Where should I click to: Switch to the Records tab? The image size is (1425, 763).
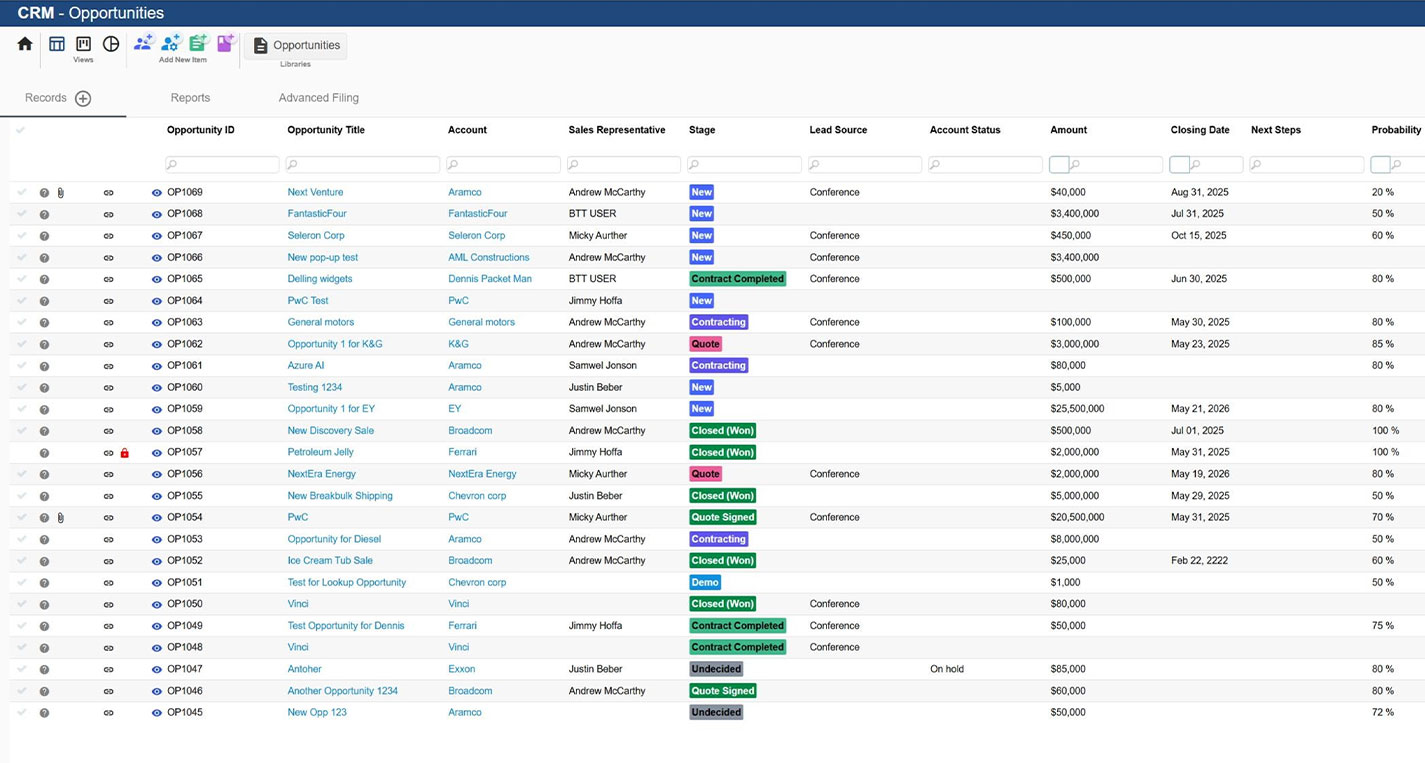pos(46,98)
